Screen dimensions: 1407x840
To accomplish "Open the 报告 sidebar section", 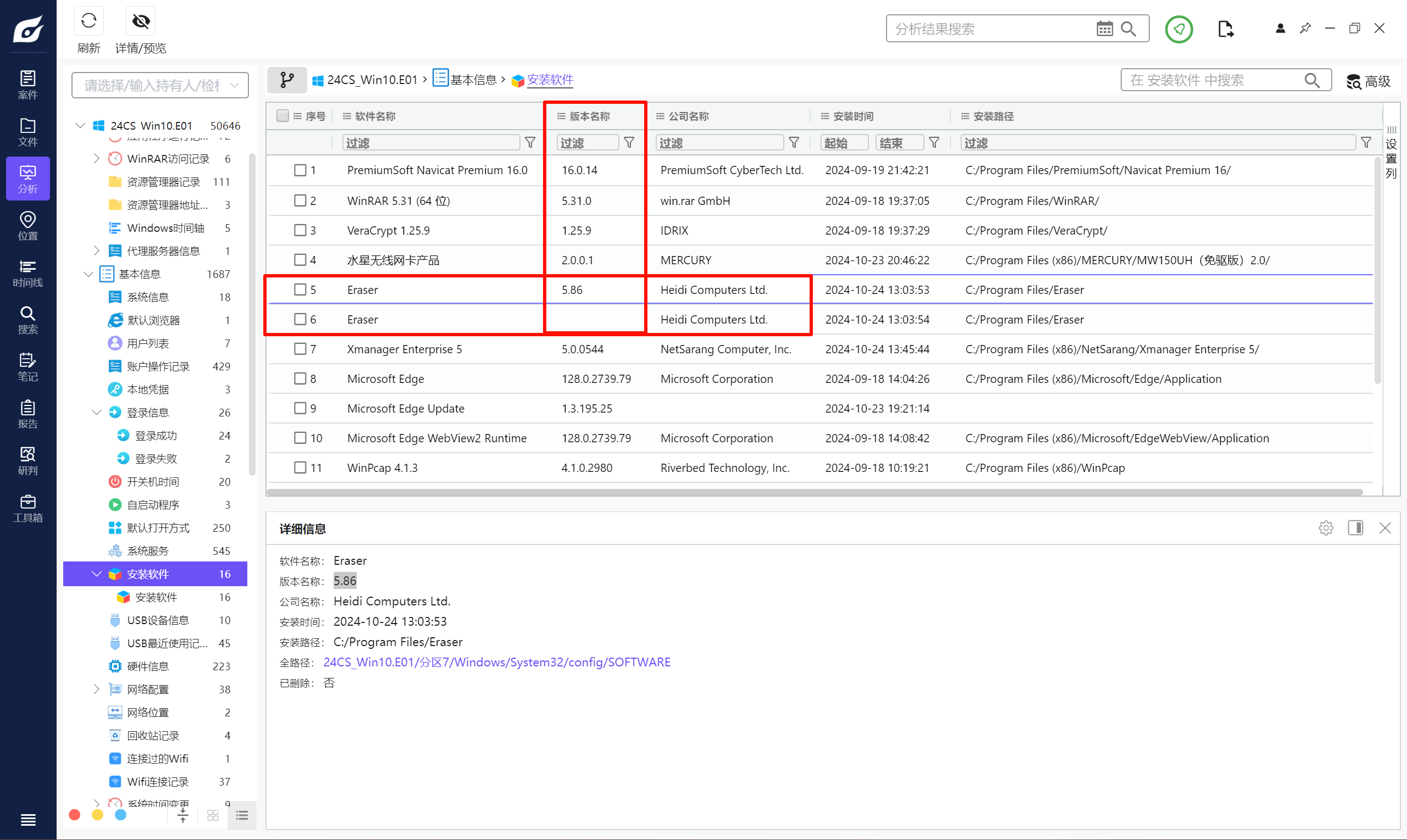I will (27, 414).
